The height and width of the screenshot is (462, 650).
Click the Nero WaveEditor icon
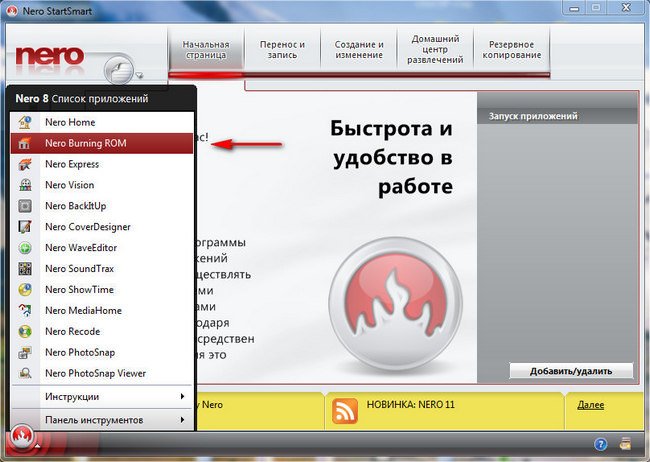click(25, 248)
